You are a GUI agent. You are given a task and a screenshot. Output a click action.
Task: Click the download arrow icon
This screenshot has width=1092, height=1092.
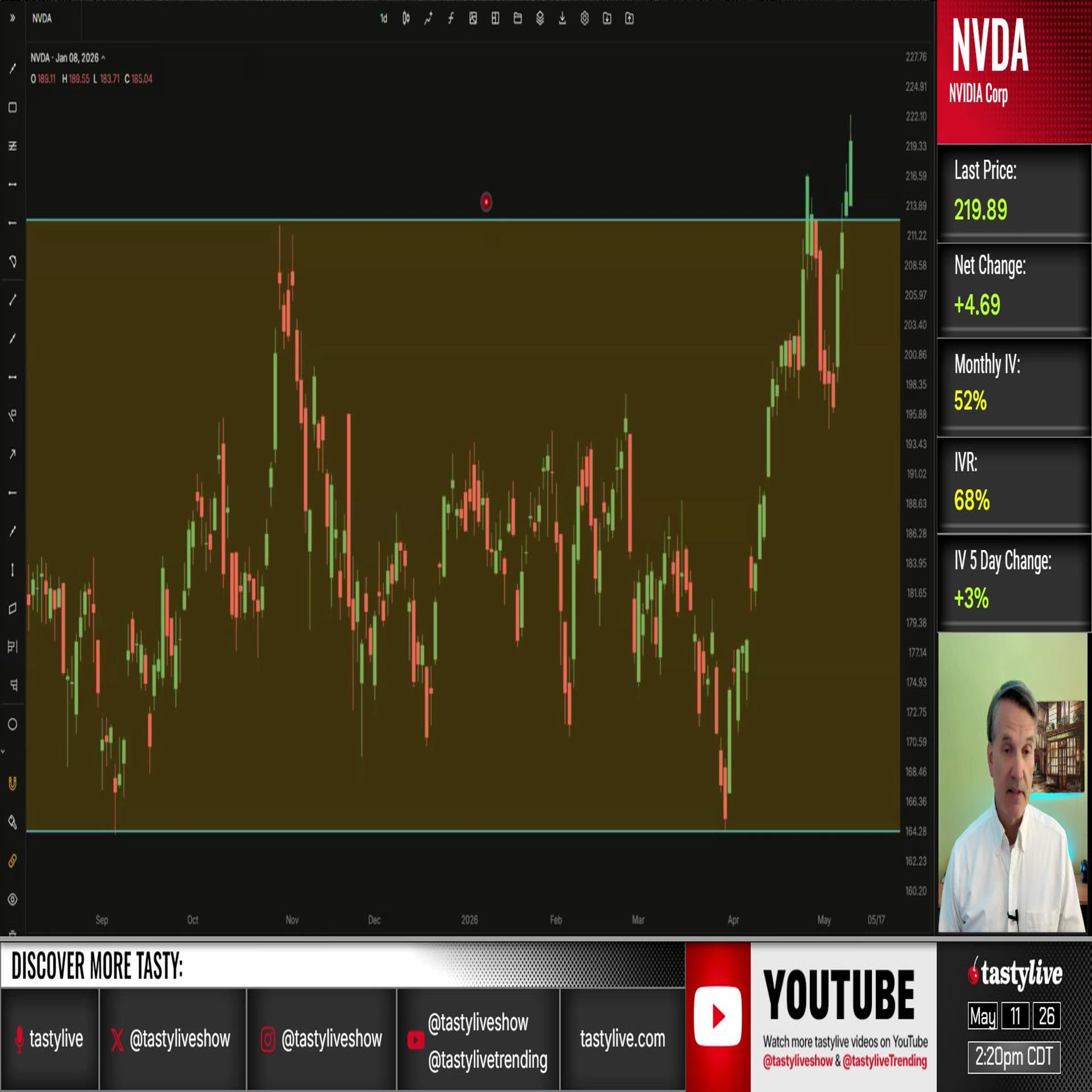click(562, 19)
